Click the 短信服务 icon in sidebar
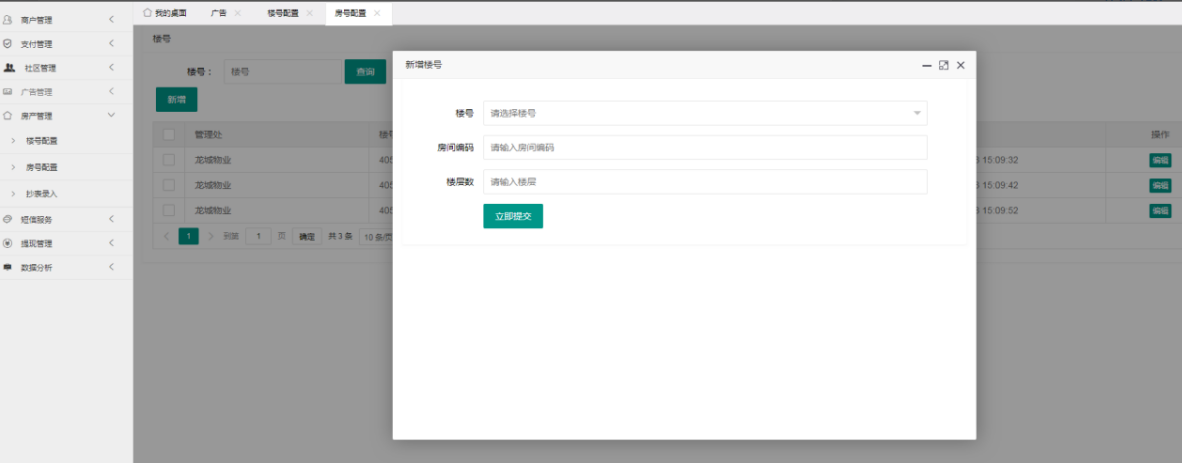 pos(8,219)
